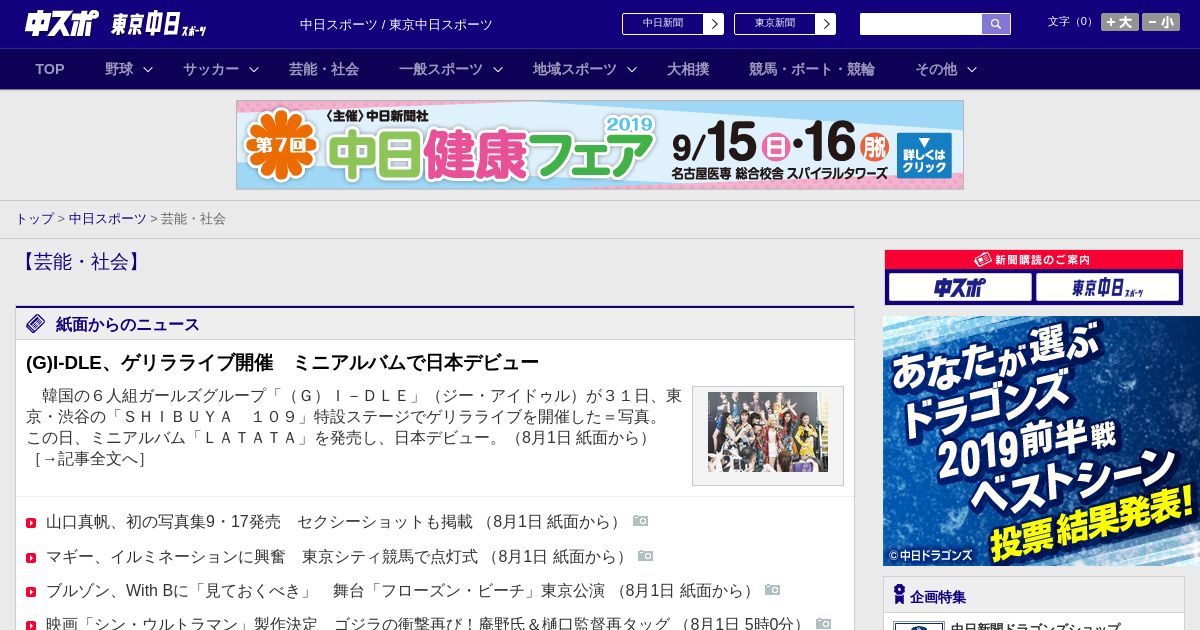Click the 中日健康フェア banner ad
Image resolution: width=1200 pixels, height=630 pixels.
tap(600, 145)
